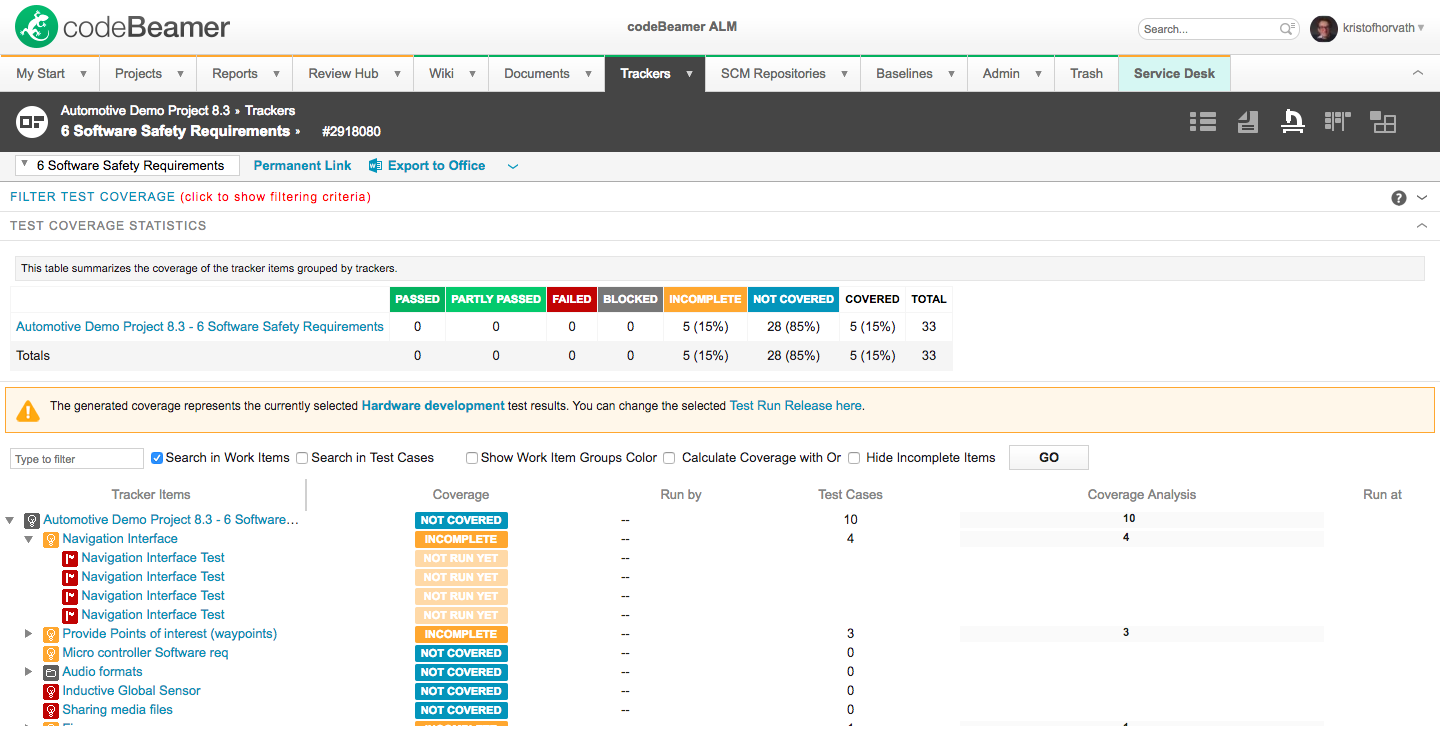Expand more actions chevron after Export to Office

(513, 166)
